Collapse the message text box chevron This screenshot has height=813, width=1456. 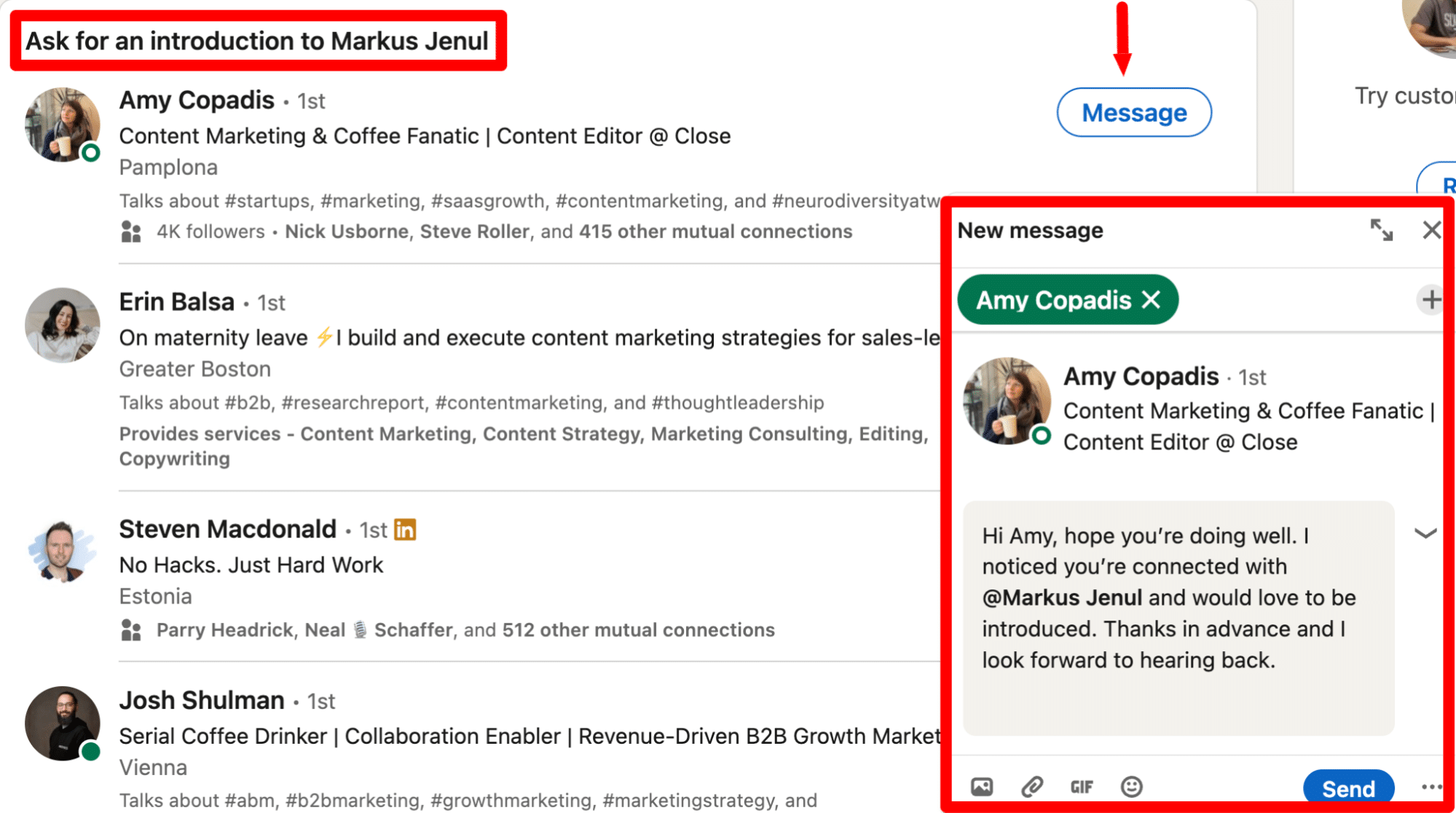click(1425, 533)
